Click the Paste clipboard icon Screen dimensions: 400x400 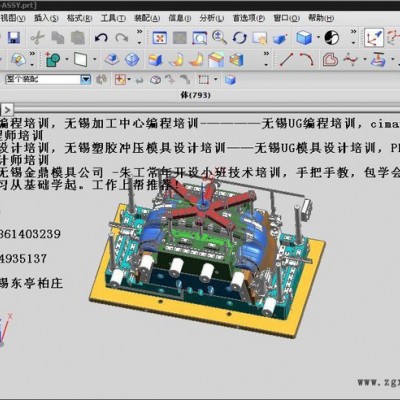tap(78, 38)
